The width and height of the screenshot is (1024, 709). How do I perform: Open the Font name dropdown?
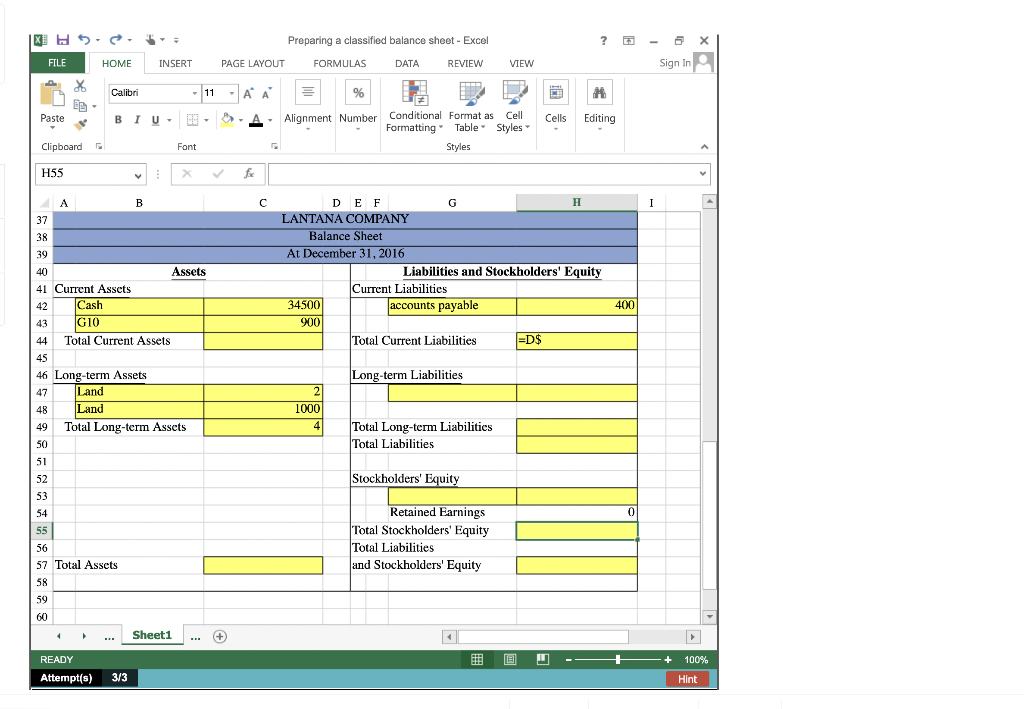tap(194, 92)
